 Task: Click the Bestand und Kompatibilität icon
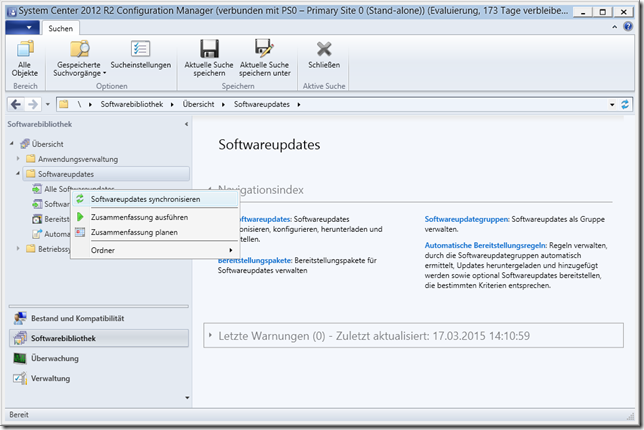pos(20,318)
